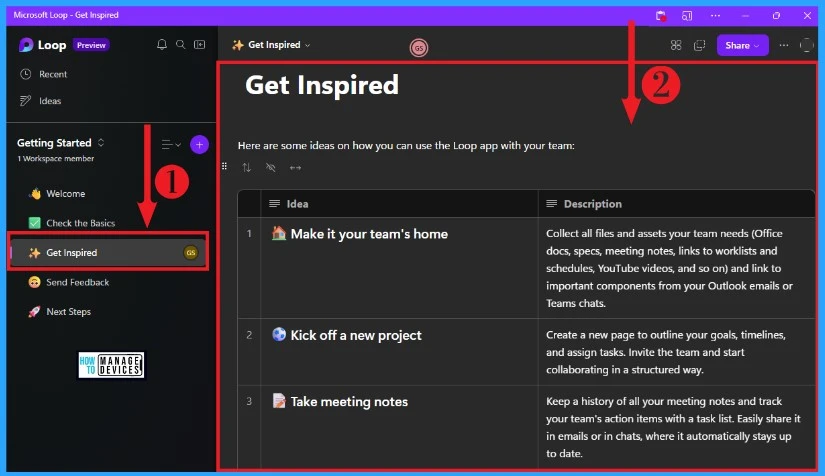Click the 1 Workspace member label
Viewport: 825px width, 476px height.
(56, 158)
